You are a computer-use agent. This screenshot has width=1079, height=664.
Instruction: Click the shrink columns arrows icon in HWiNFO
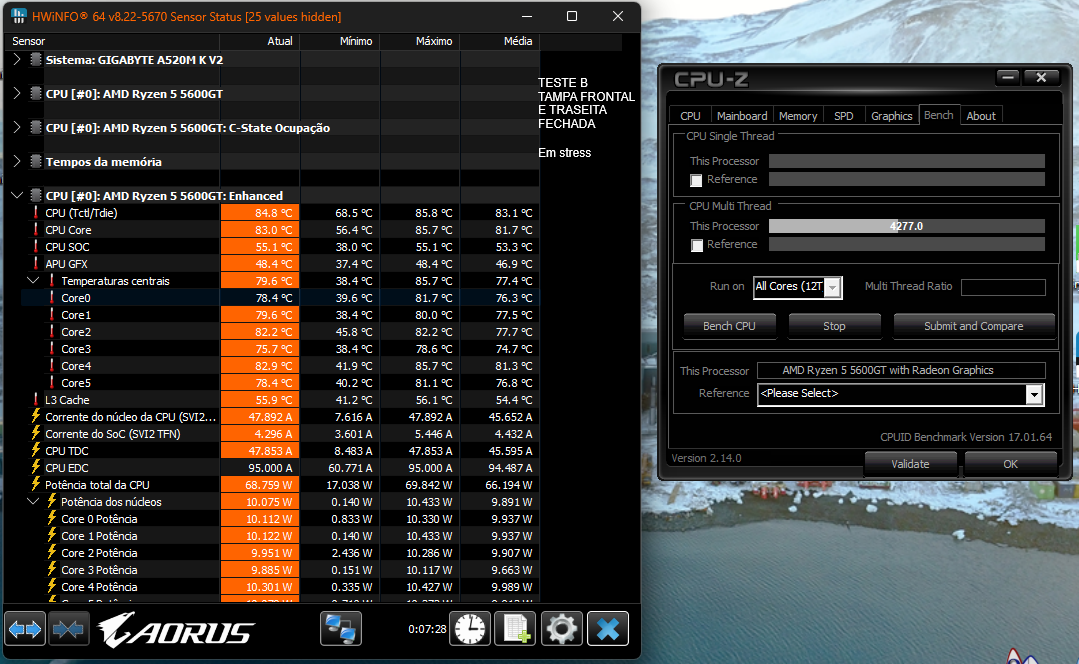(x=68, y=629)
